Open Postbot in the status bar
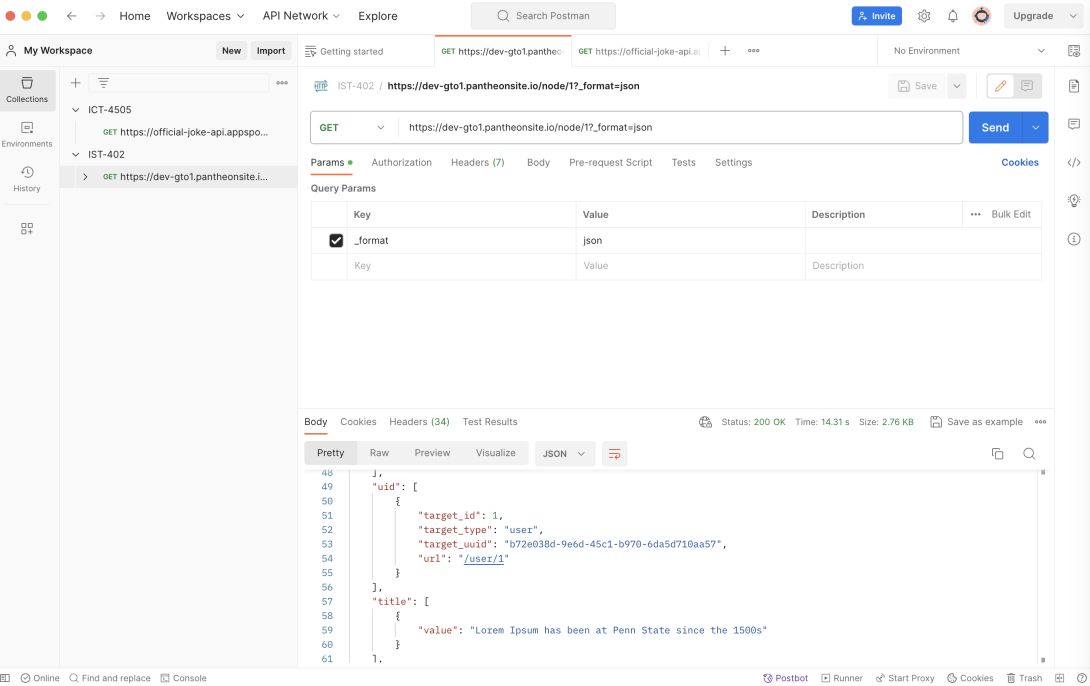1090x686 pixels. (786, 678)
